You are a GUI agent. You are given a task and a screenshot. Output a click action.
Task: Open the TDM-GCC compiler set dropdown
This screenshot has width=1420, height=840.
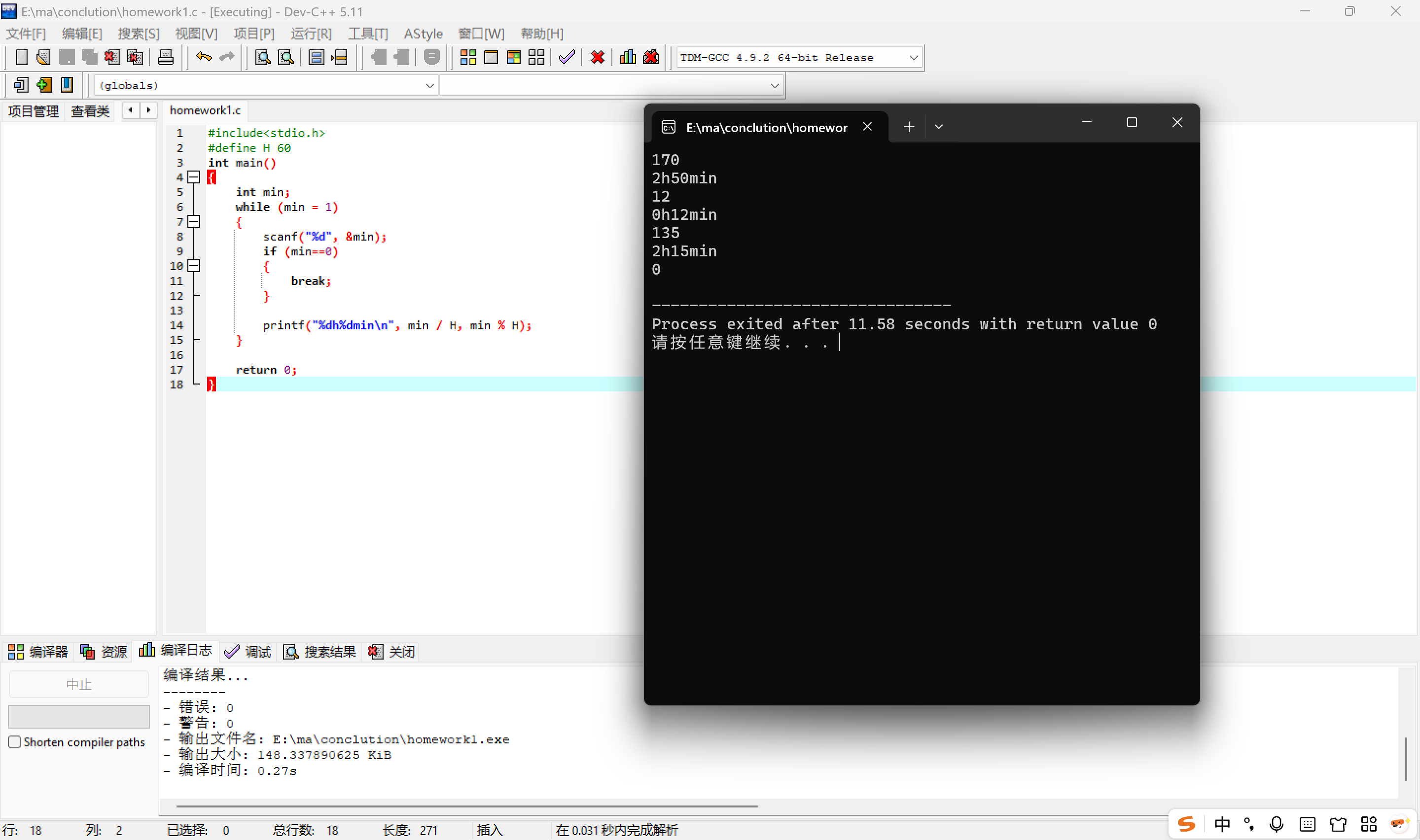913,58
